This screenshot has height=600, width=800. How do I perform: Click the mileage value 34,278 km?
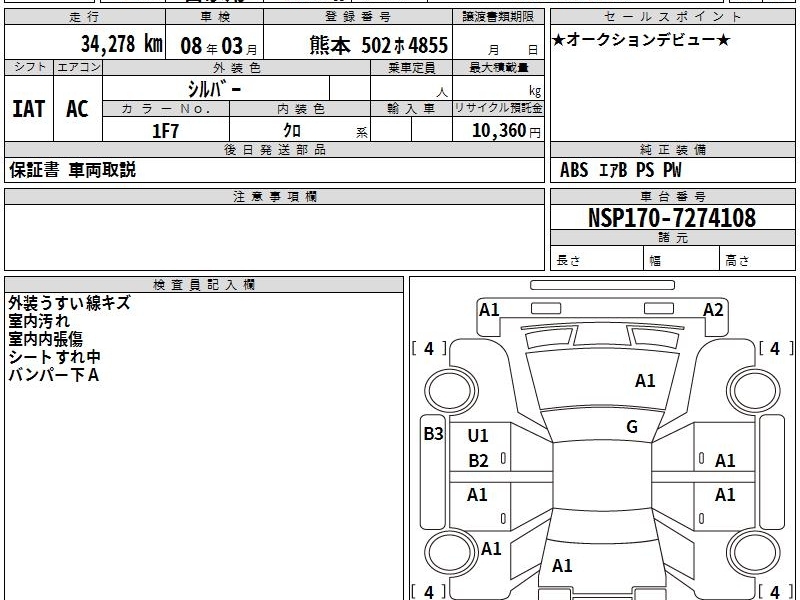121,44
